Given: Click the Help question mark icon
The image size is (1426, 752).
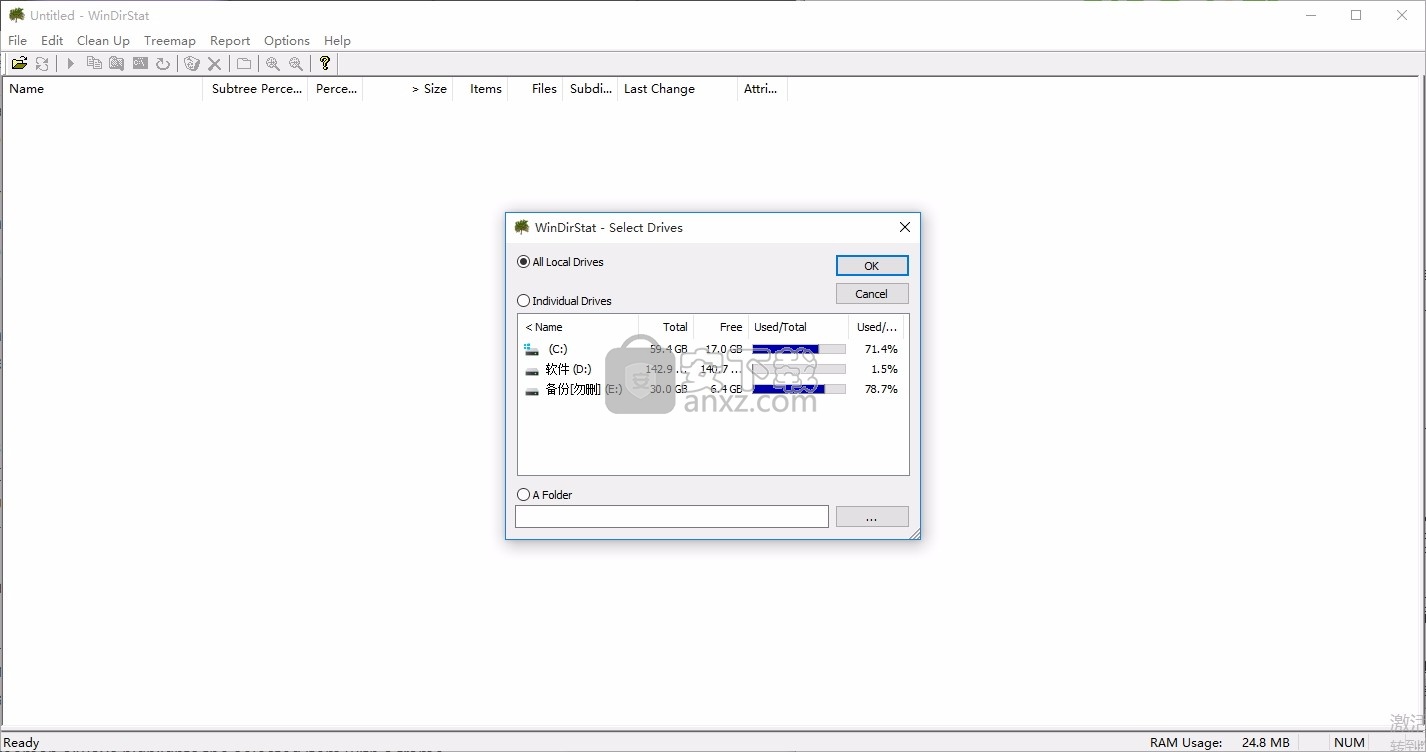Looking at the screenshot, I should (325, 63).
